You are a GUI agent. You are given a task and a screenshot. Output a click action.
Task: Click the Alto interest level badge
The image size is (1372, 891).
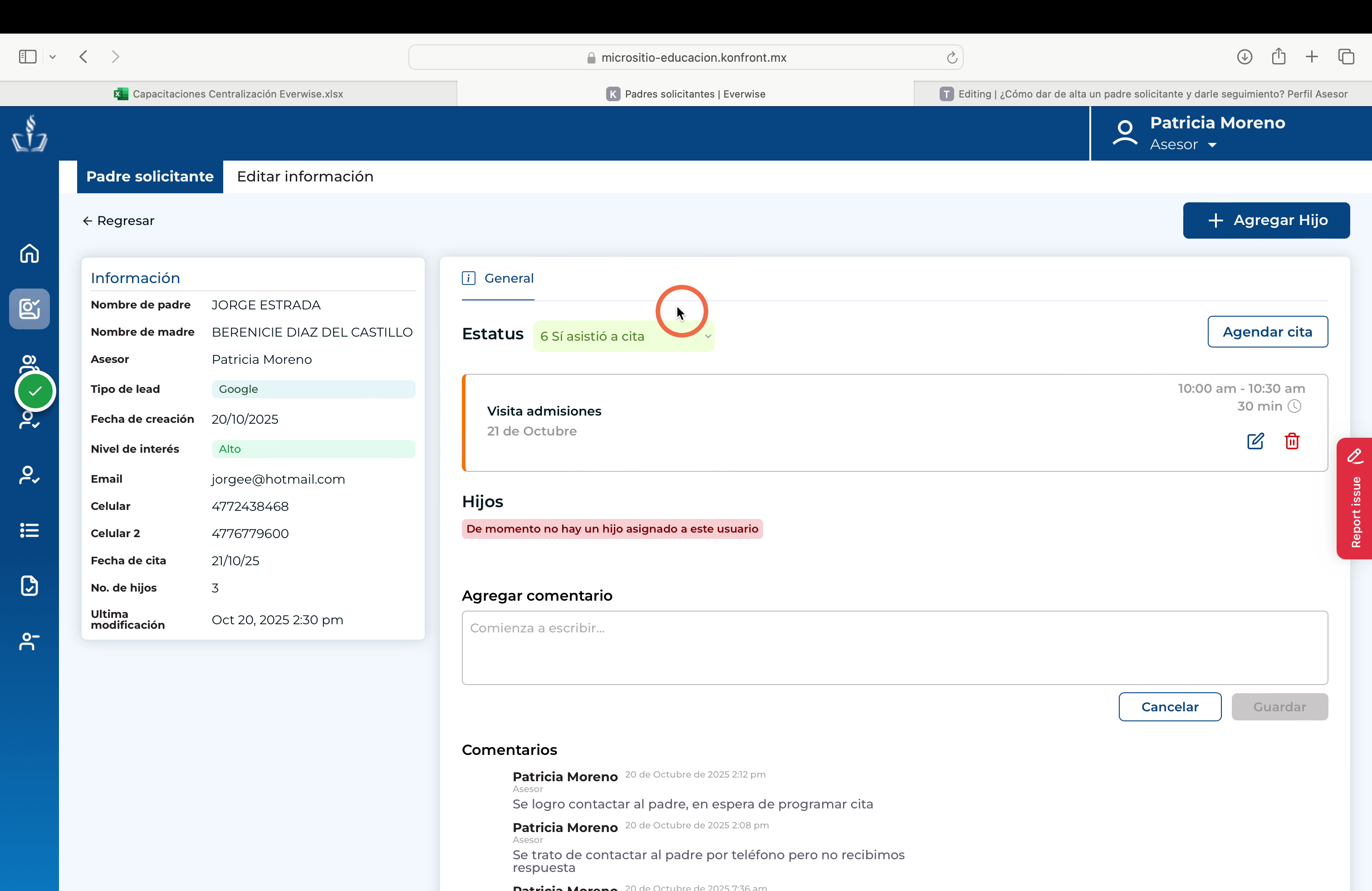tap(313, 449)
